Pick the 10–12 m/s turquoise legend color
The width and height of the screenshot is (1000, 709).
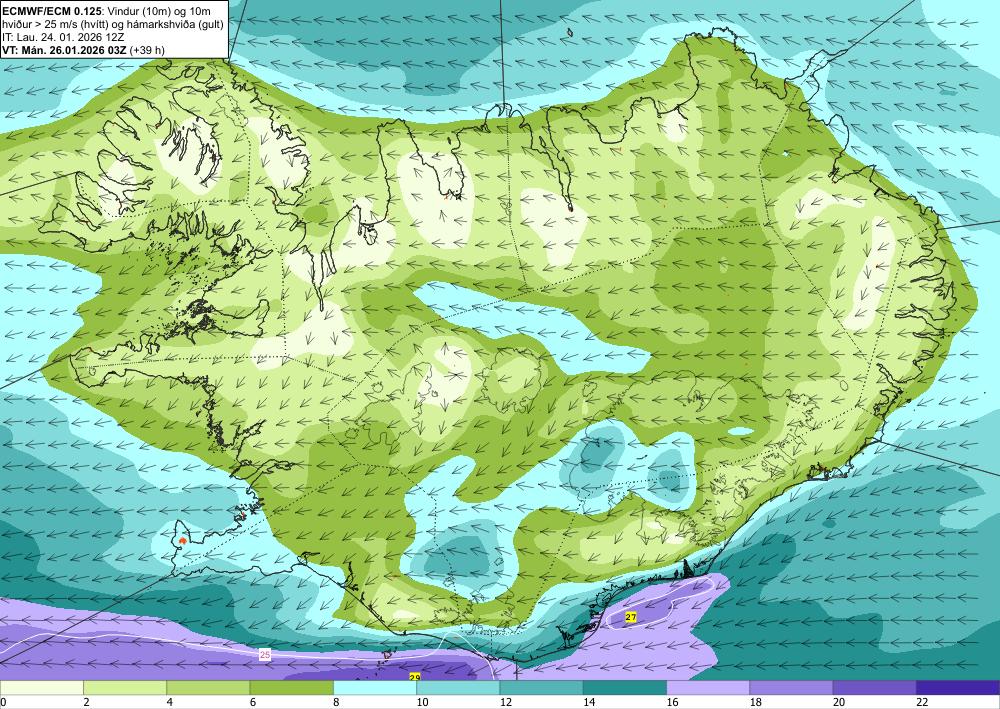[x=458, y=687]
